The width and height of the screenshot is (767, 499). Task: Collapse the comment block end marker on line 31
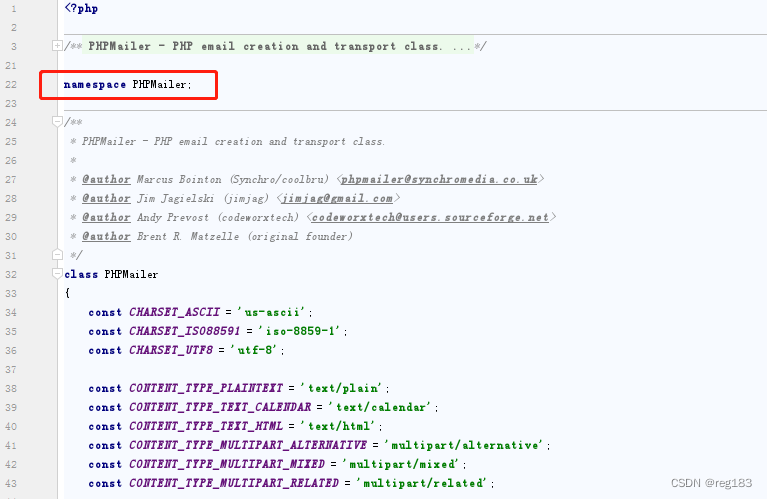[57, 255]
